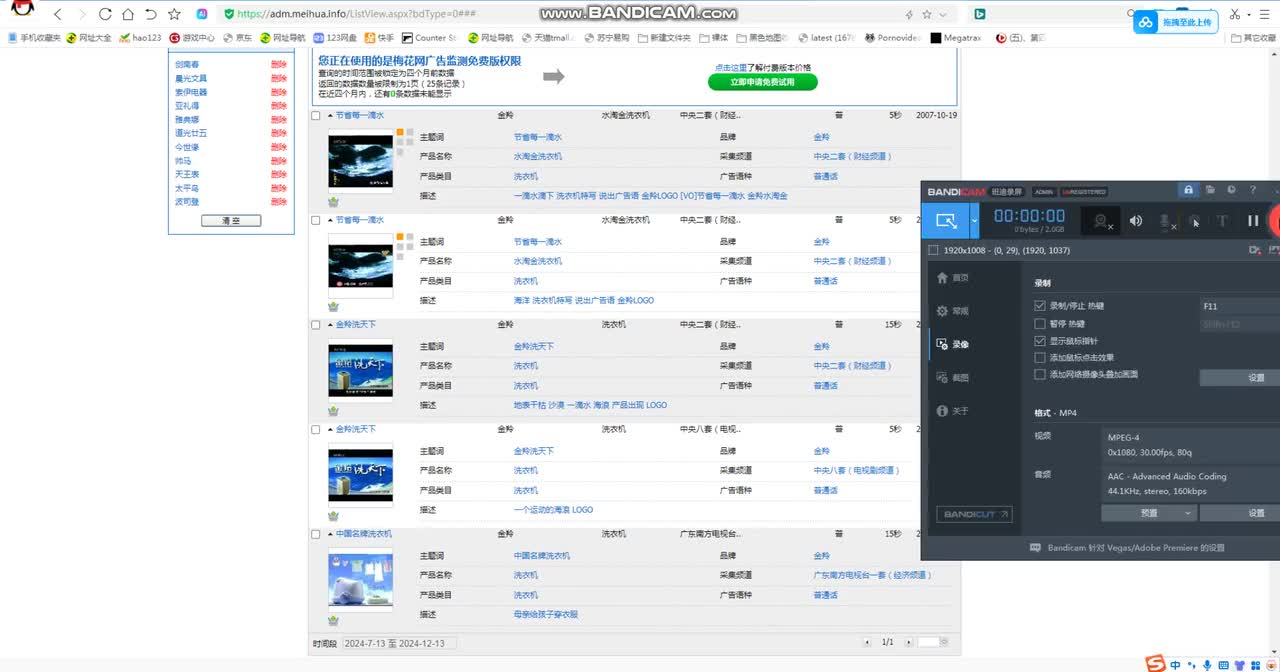Image resolution: width=1280 pixels, height=672 pixels.
Task: Tick the Bandicam 1920x1008 area checkbox
Action: [x=933, y=250]
